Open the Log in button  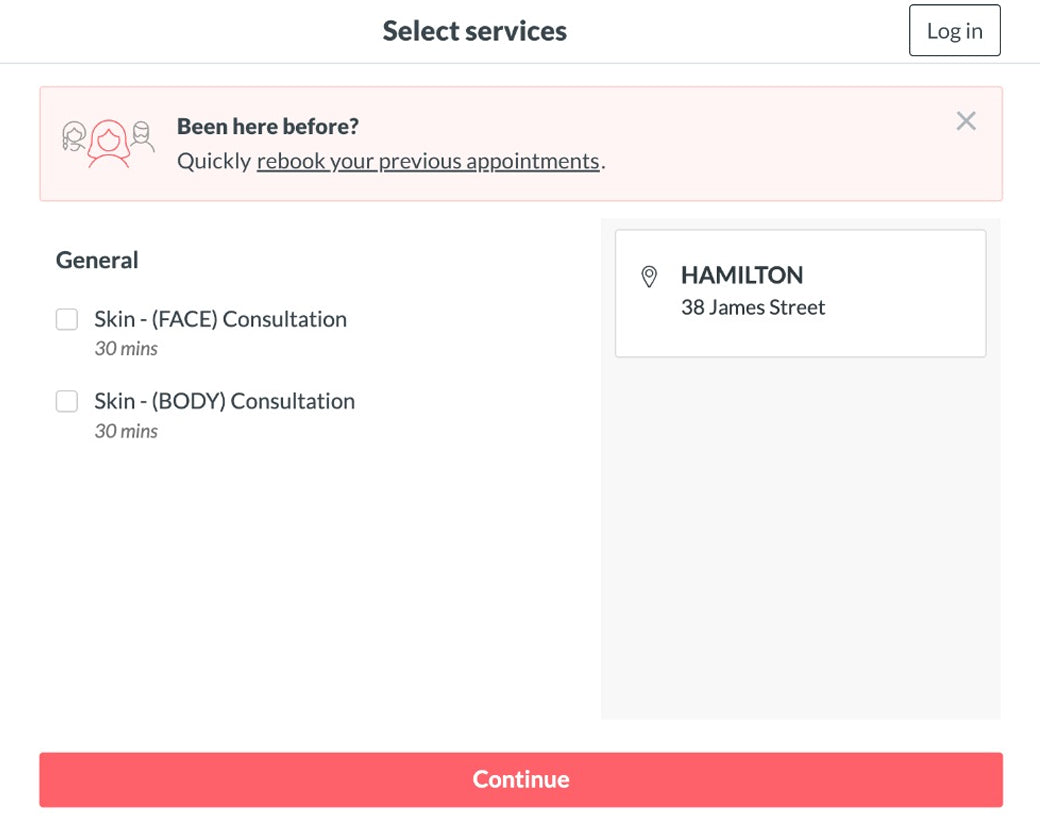pos(954,31)
